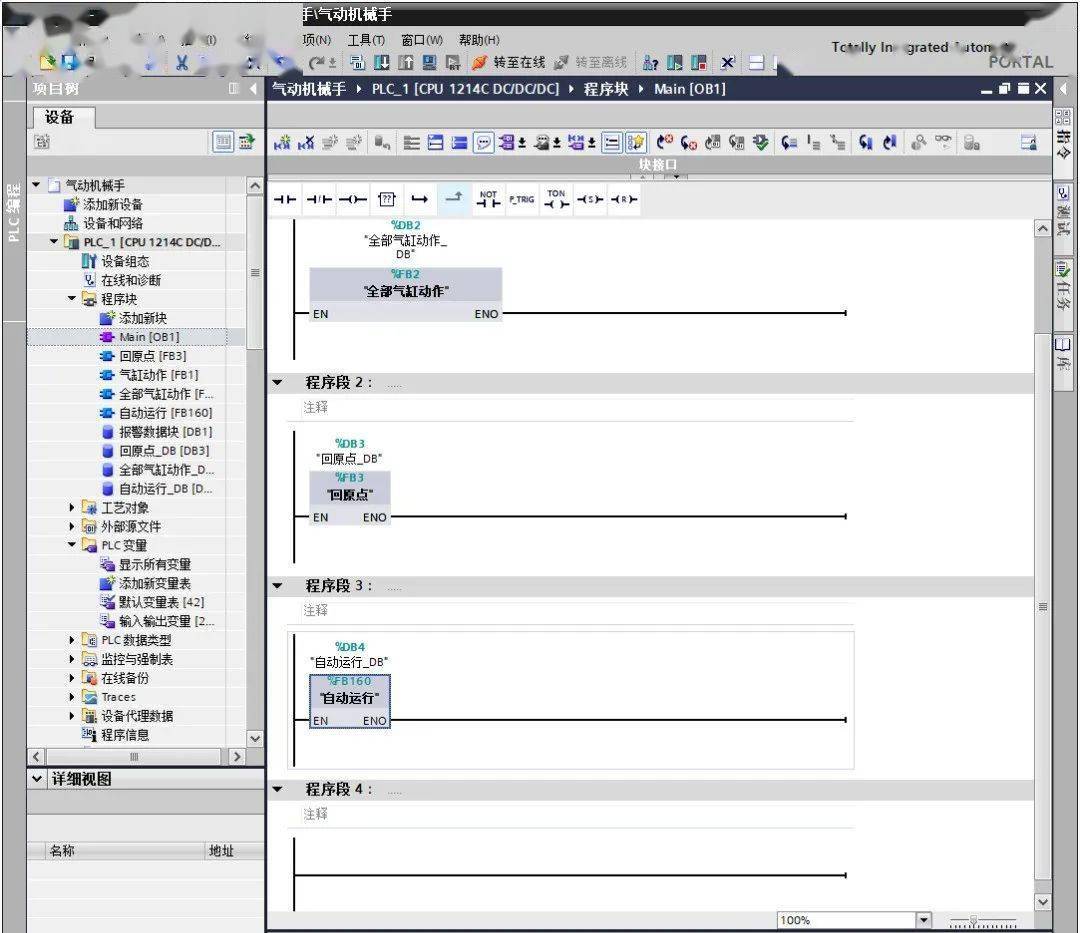
Task: Collapse network 程序段 3
Action: (278, 586)
